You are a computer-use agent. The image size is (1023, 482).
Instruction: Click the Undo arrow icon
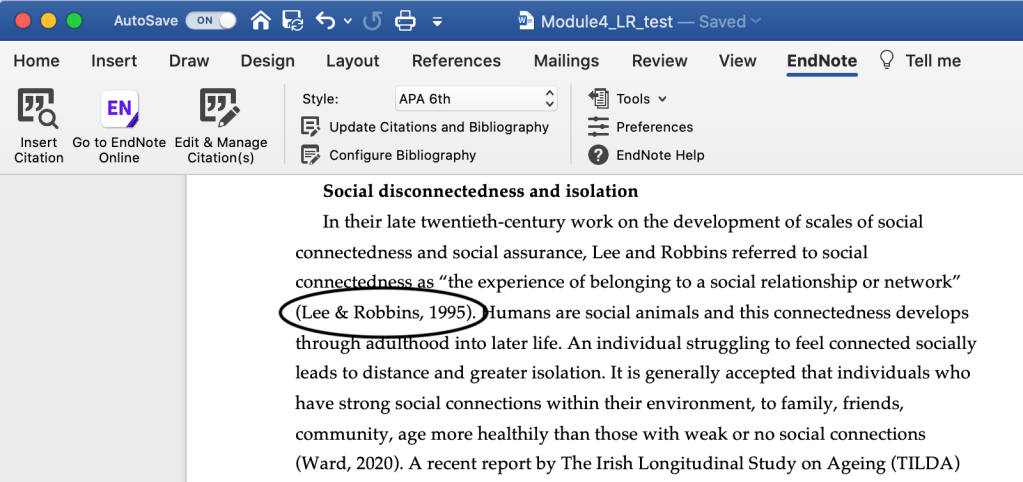pyautogui.click(x=326, y=20)
